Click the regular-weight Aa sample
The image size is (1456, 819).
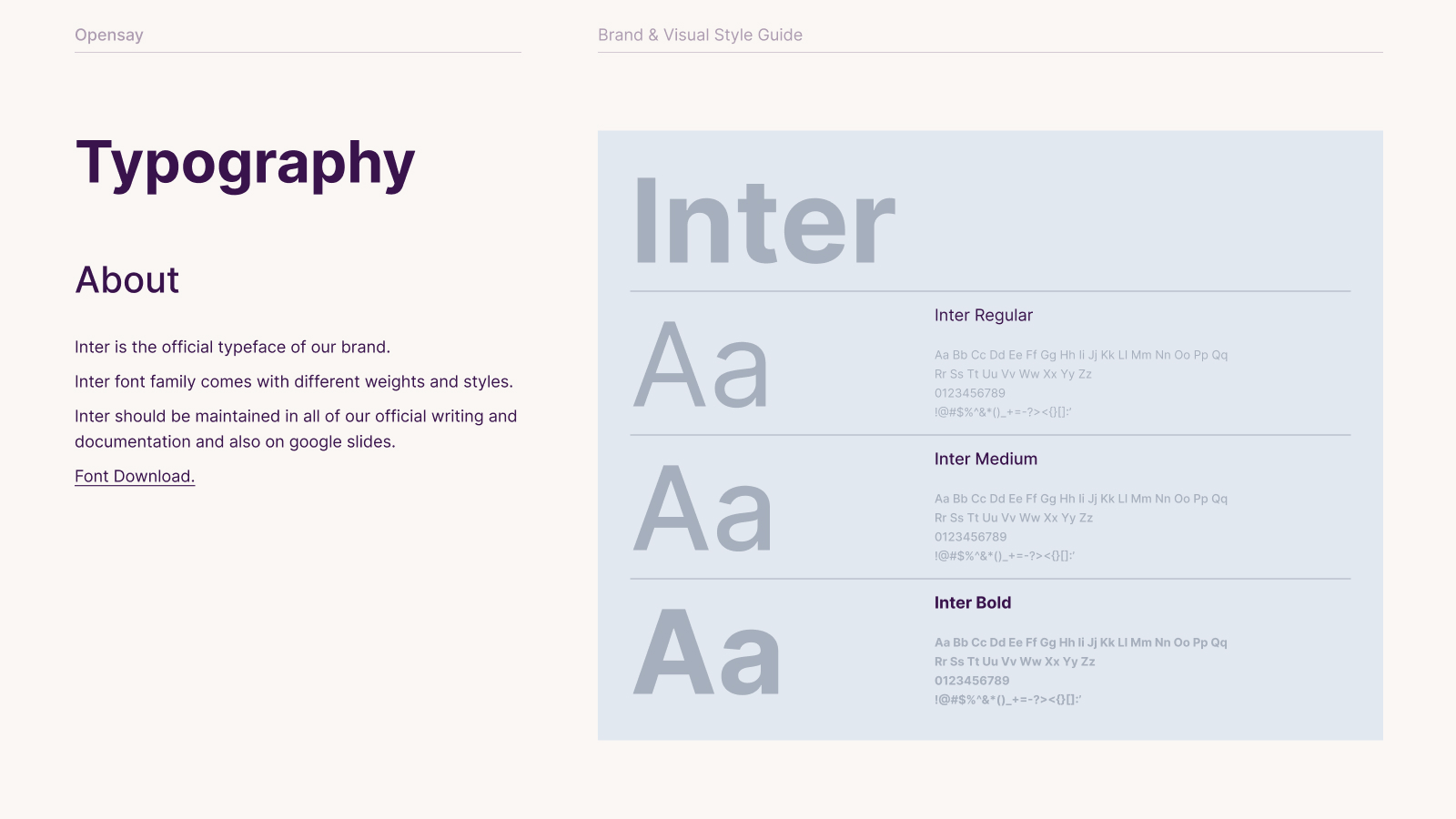pos(702,366)
